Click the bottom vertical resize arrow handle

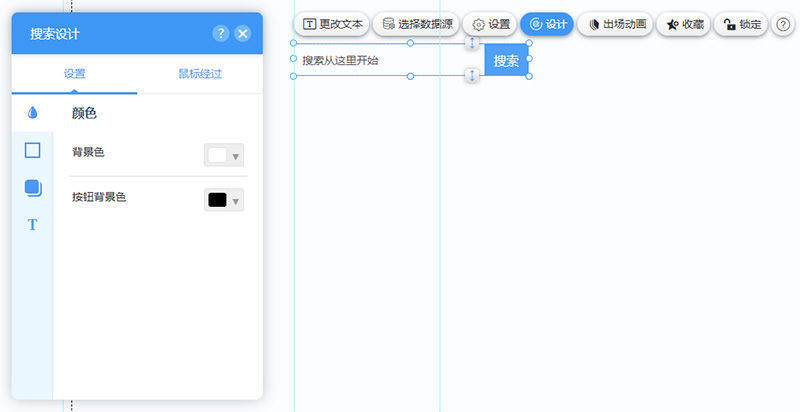coord(472,75)
